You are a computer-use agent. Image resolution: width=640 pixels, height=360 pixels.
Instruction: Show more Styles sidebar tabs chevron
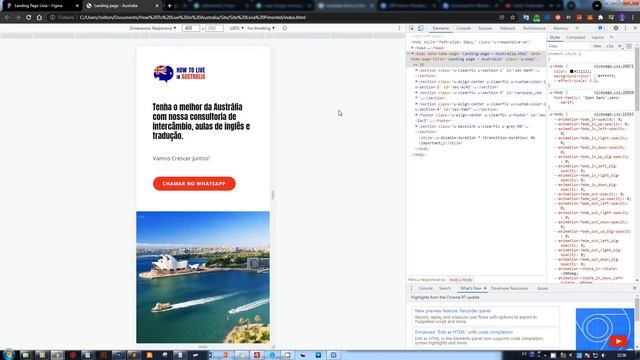pyautogui.click(x=611, y=37)
